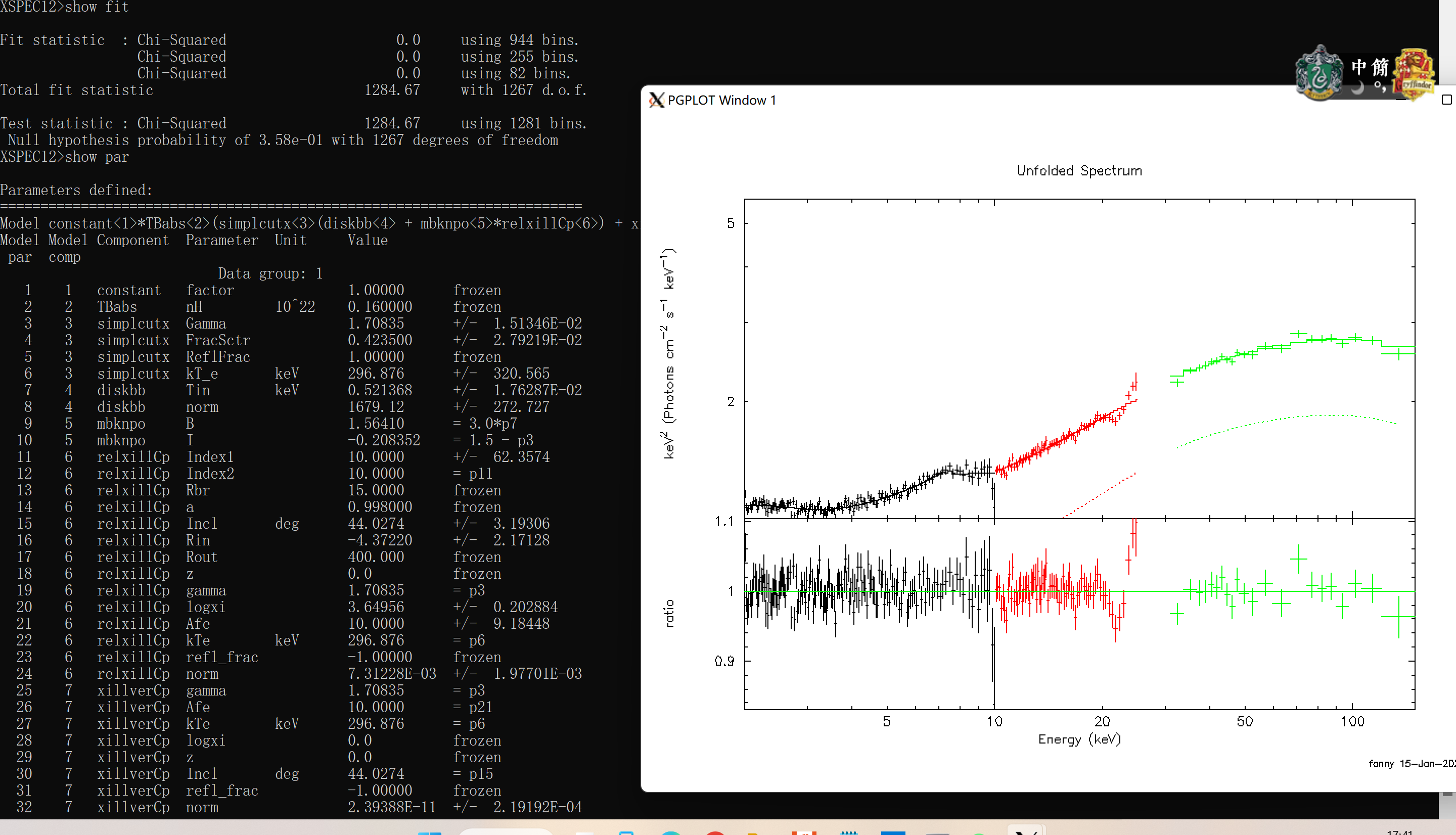
Task: Click the mbknpo B link '= 3.0*p7'
Action: tap(485, 423)
